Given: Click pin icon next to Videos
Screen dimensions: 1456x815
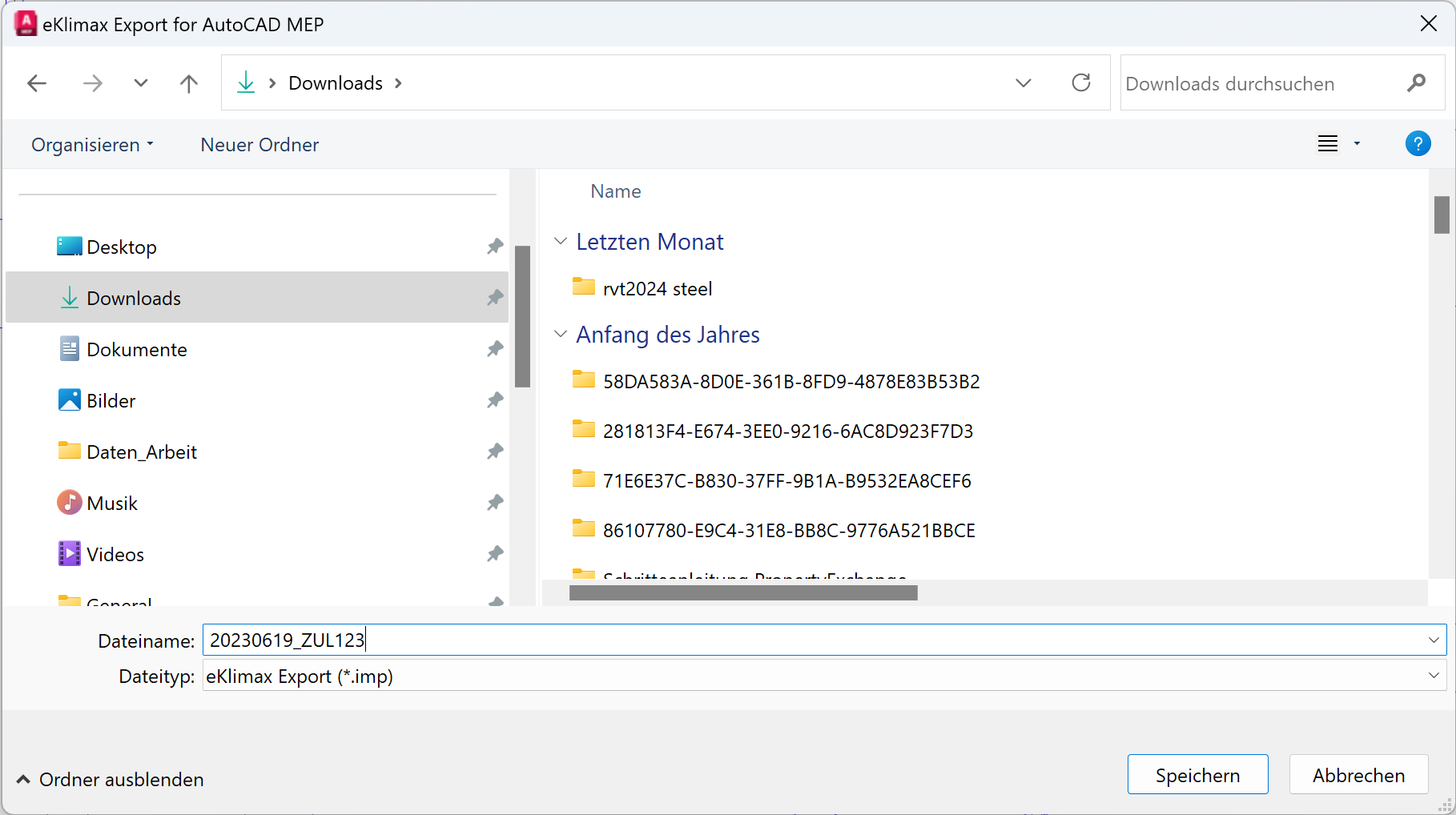Looking at the screenshot, I should [x=495, y=554].
